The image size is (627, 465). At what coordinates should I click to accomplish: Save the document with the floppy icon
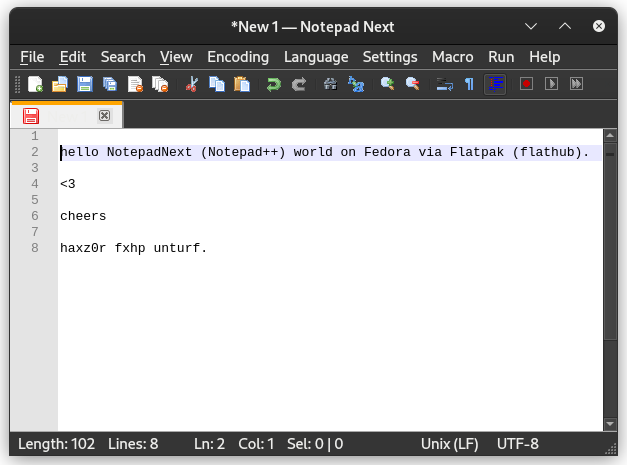pyautogui.click(x=85, y=85)
